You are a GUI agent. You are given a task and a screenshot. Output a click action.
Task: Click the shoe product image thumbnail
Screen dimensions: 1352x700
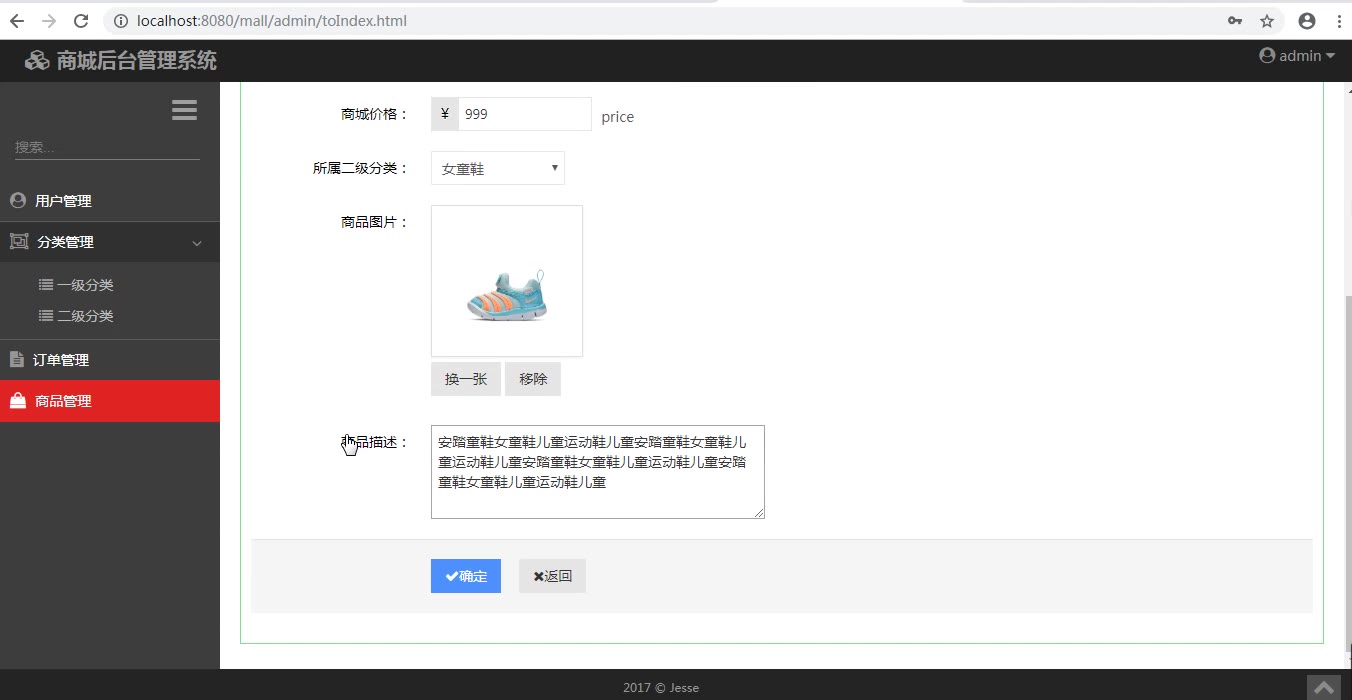[507, 281]
